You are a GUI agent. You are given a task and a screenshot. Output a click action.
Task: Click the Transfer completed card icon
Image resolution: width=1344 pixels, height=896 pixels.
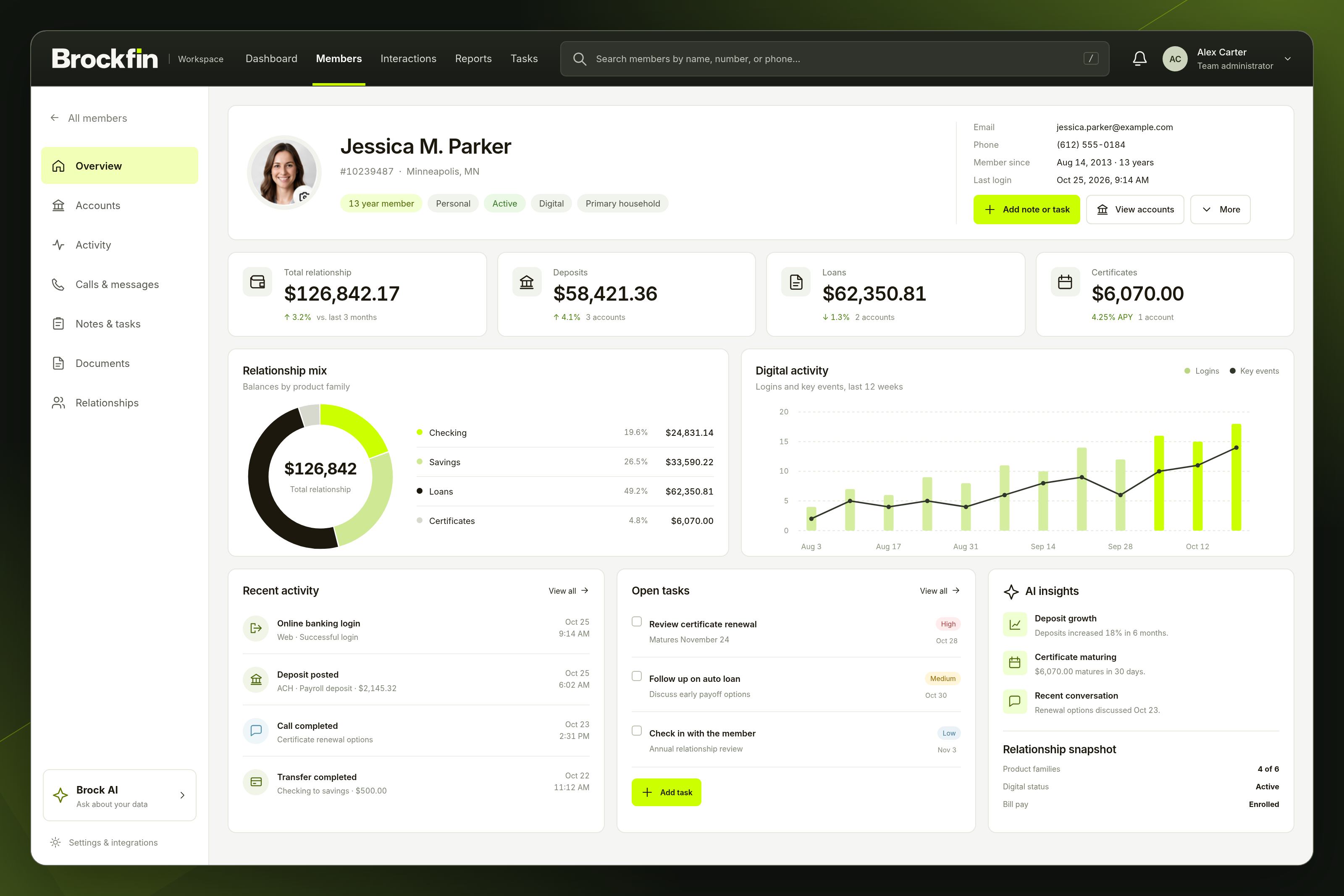pos(256,782)
